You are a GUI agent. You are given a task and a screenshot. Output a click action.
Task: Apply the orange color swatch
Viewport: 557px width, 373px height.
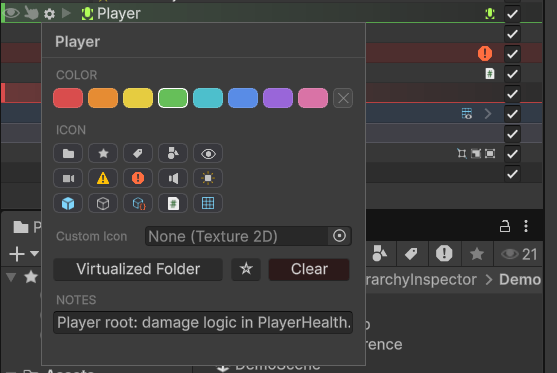click(103, 98)
